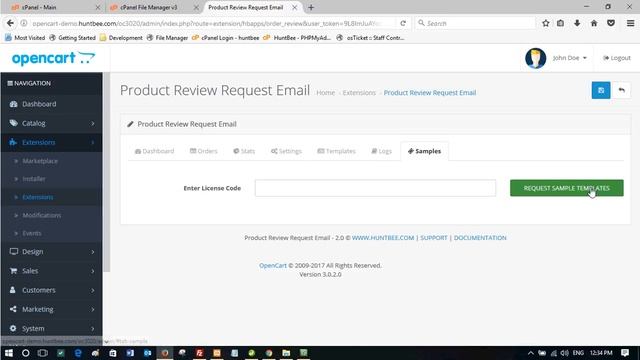Click the user avatar image
The width and height of the screenshot is (640, 360).
[x=536, y=58]
